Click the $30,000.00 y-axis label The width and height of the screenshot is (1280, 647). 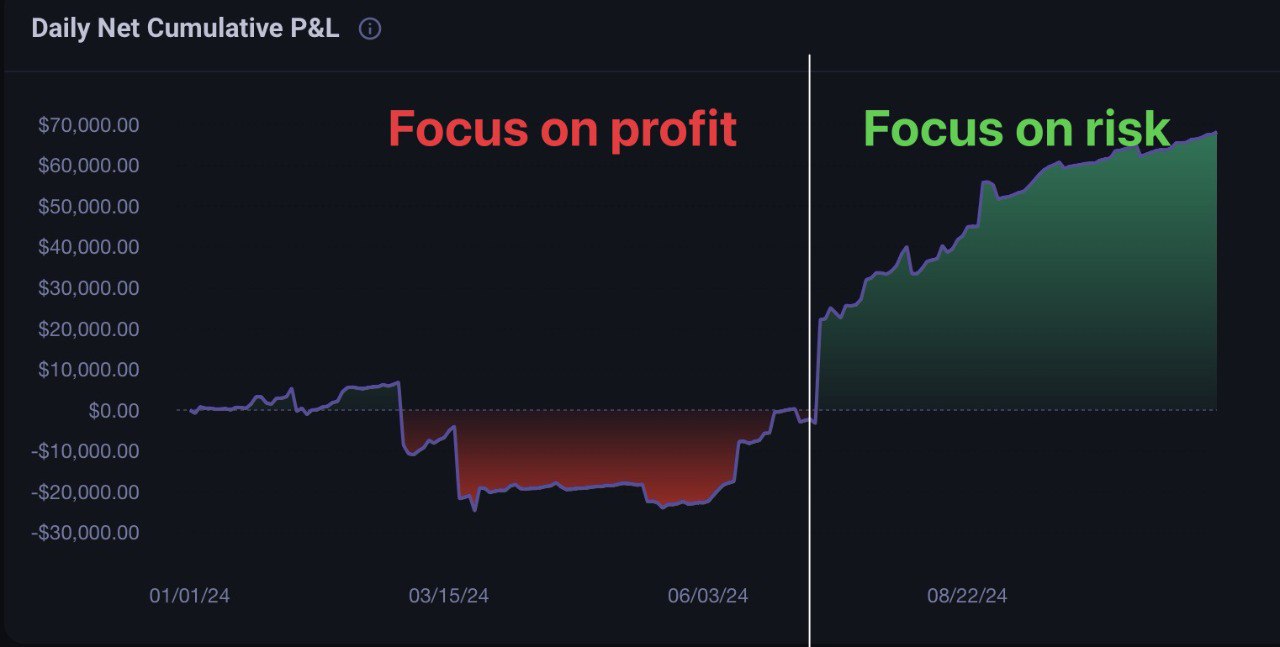click(x=88, y=288)
